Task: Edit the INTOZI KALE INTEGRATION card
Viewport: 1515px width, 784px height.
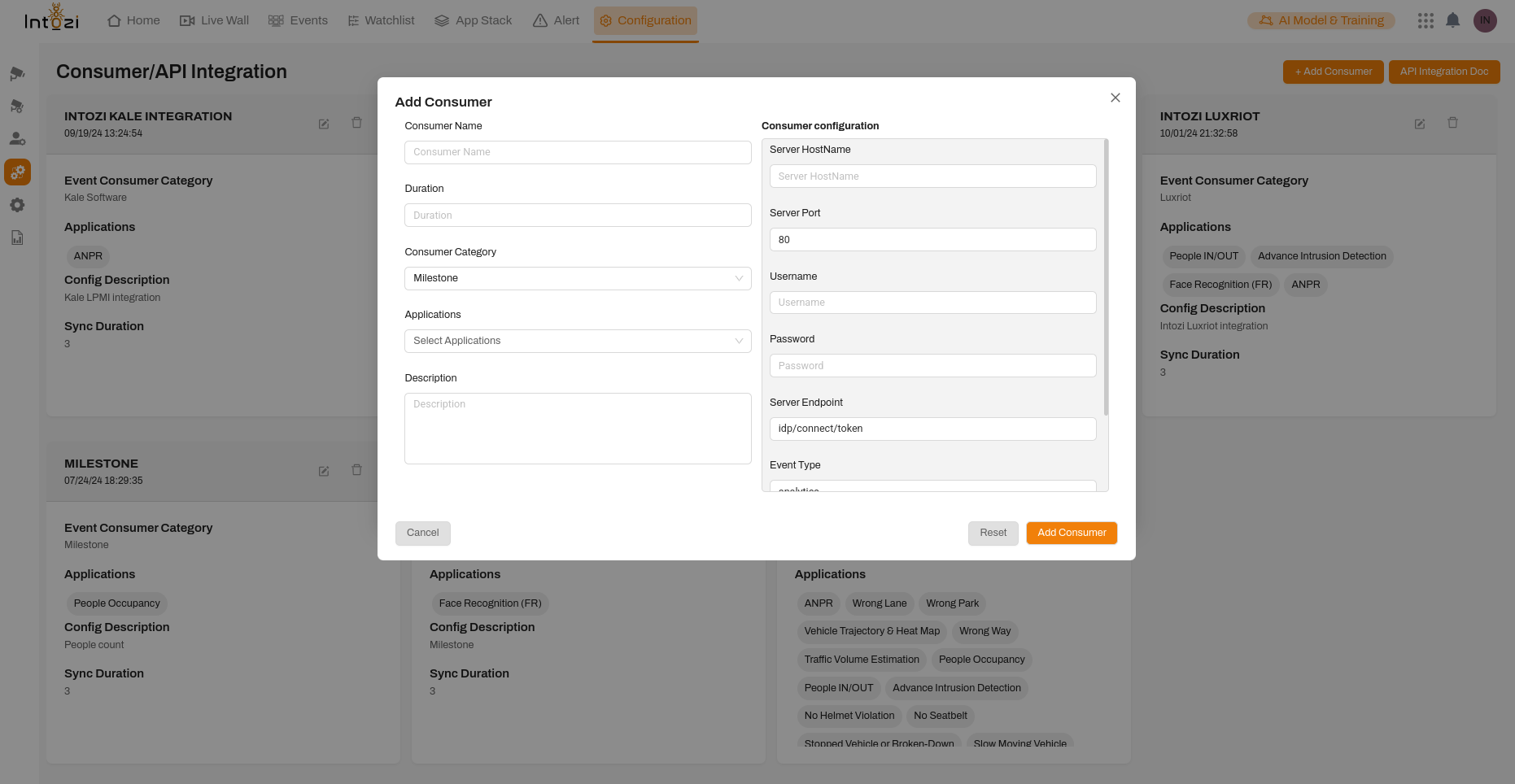Action: (323, 123)
